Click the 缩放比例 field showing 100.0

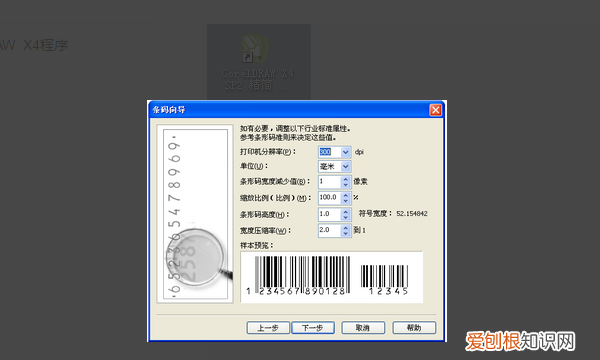click(x=329, y=198)
